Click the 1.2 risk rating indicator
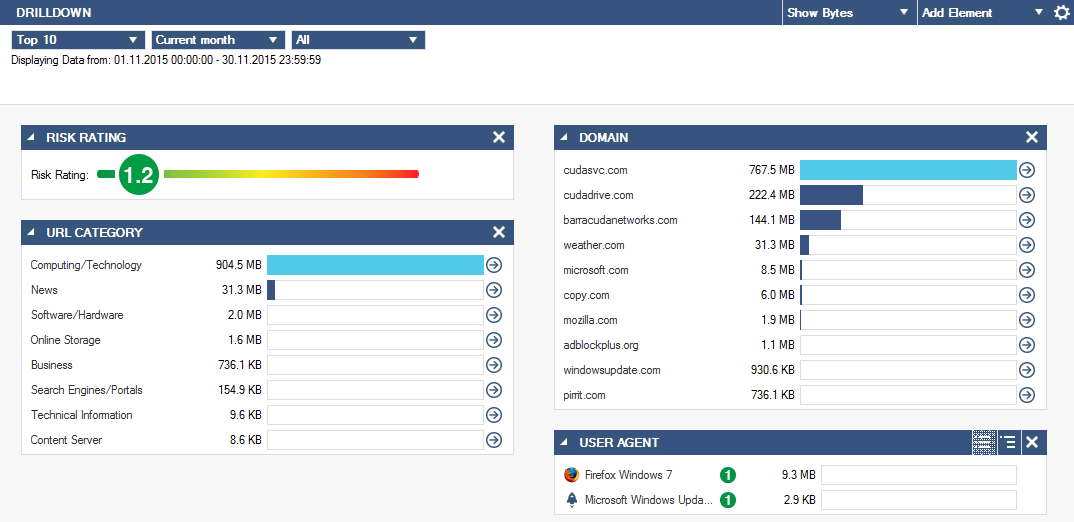This screenshot has height=522, width=1074. coord(139,175)
